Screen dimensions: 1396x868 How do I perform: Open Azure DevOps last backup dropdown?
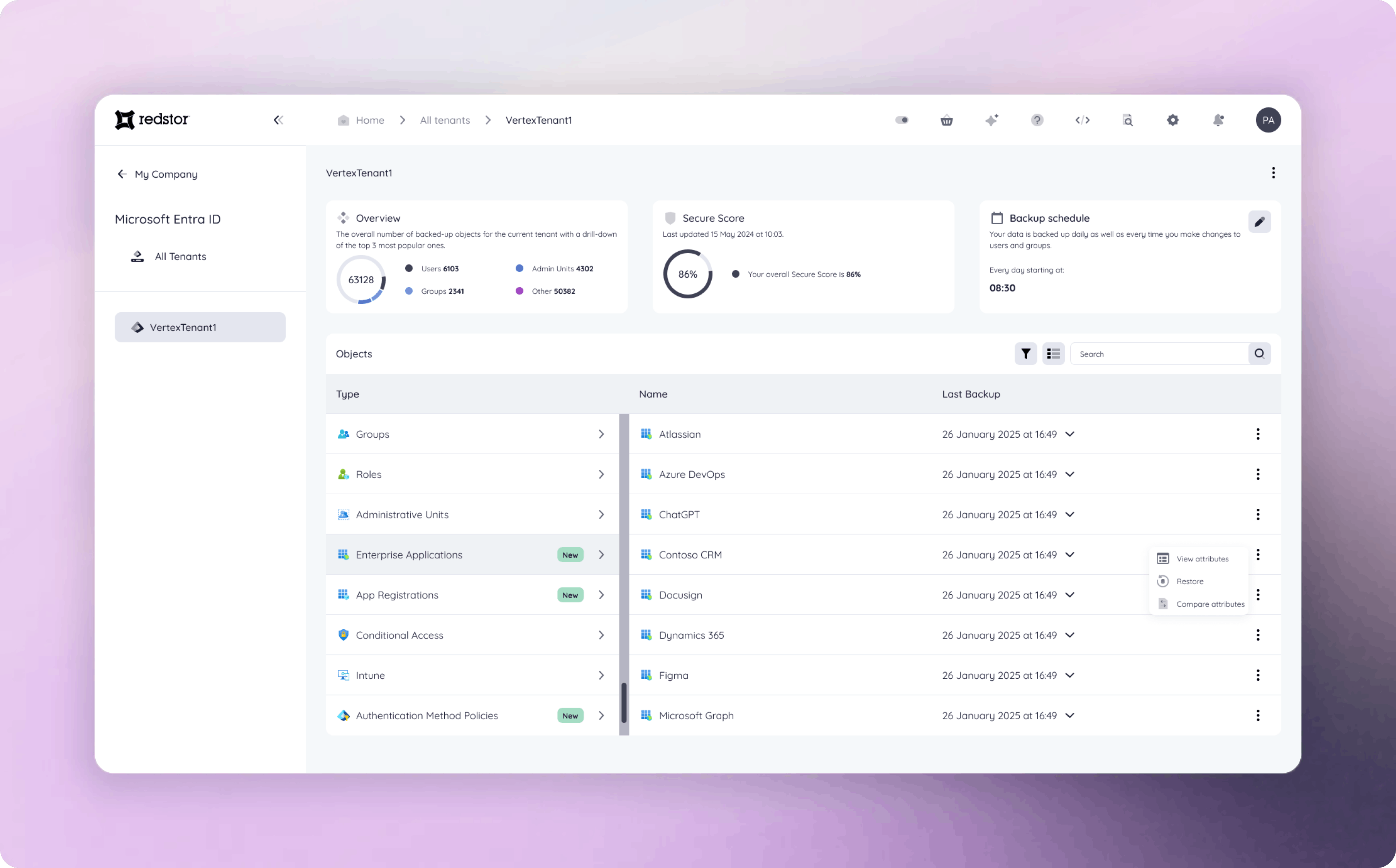pos(1070,474)
